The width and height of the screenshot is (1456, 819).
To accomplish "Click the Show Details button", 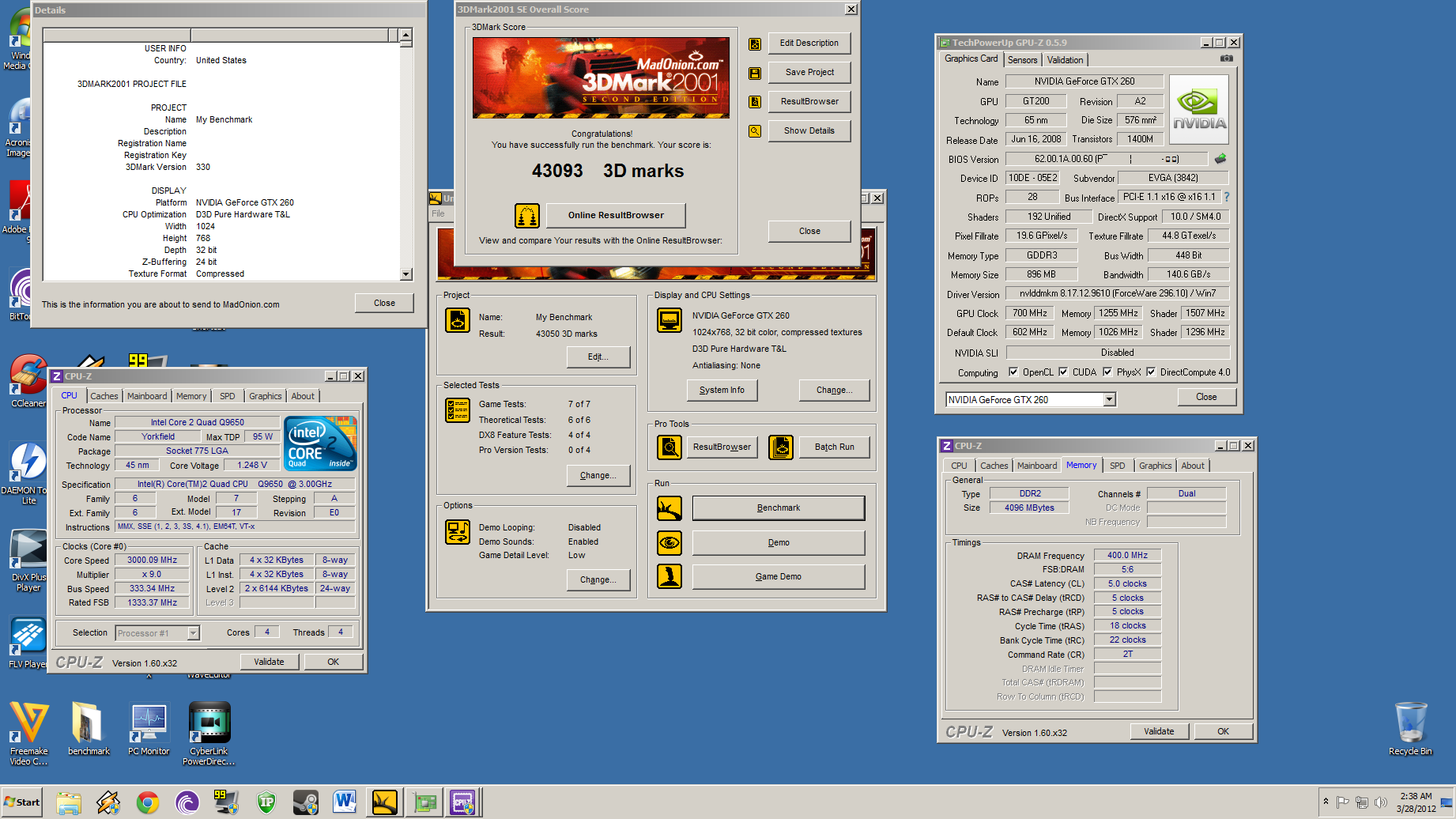I will point(809,131).
